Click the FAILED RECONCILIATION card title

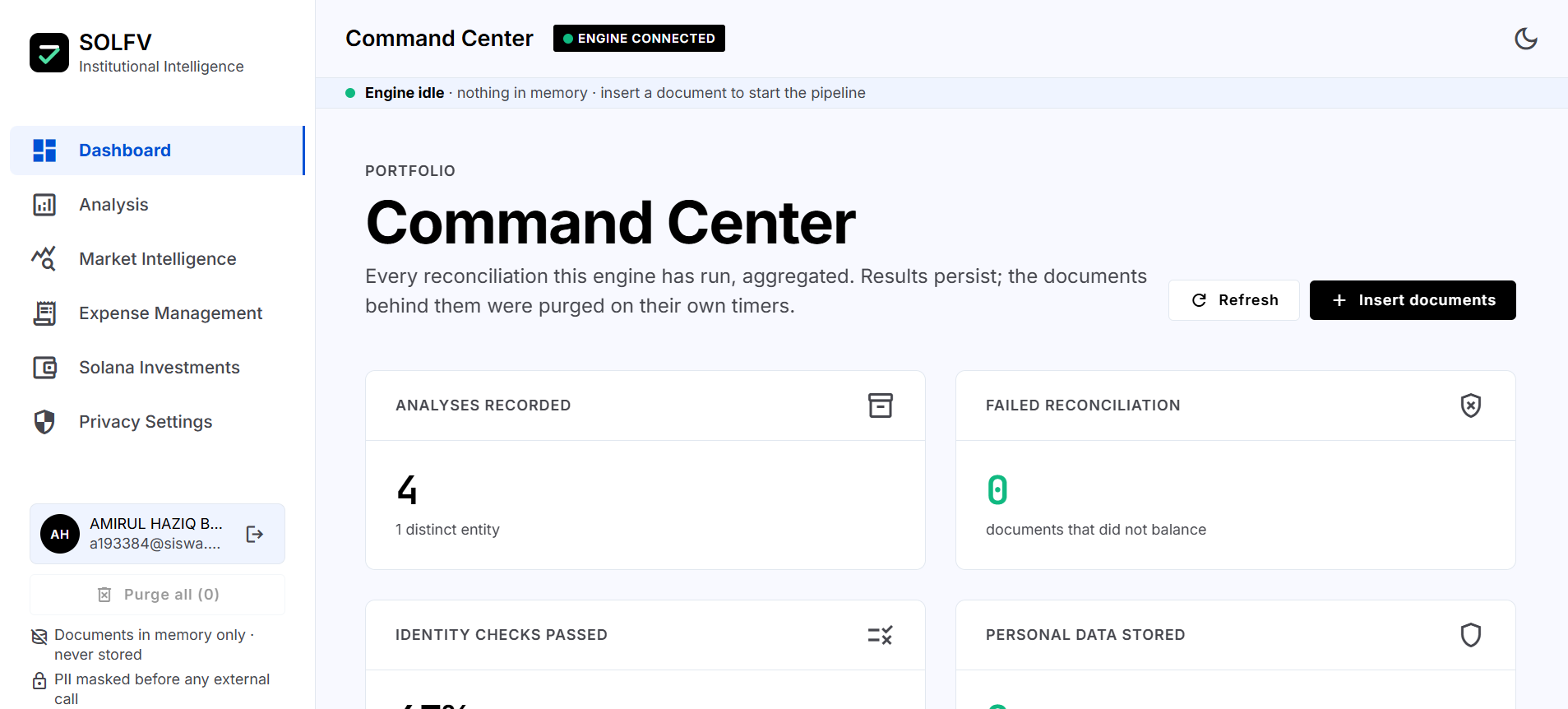point(1083,405)
